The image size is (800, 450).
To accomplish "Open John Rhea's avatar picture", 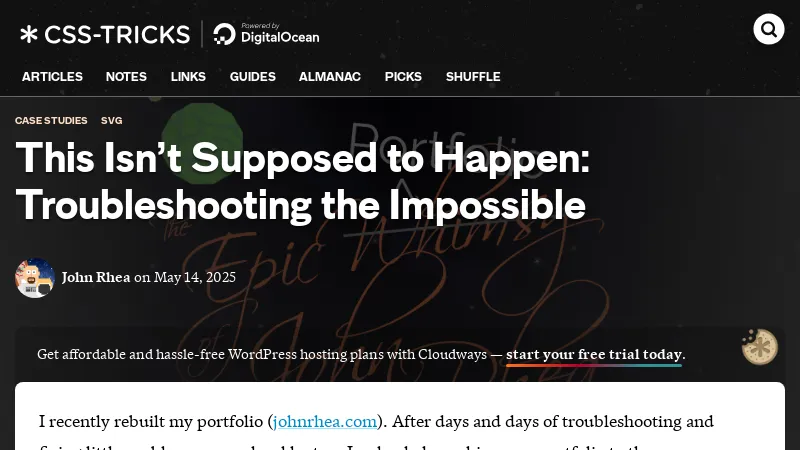I will pyautogui.click(x=35, y=278).
